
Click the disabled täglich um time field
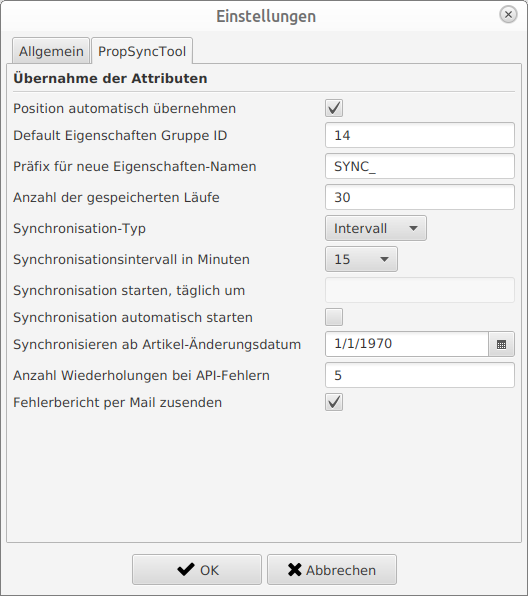pyautogui.click(x=420, y=290)
